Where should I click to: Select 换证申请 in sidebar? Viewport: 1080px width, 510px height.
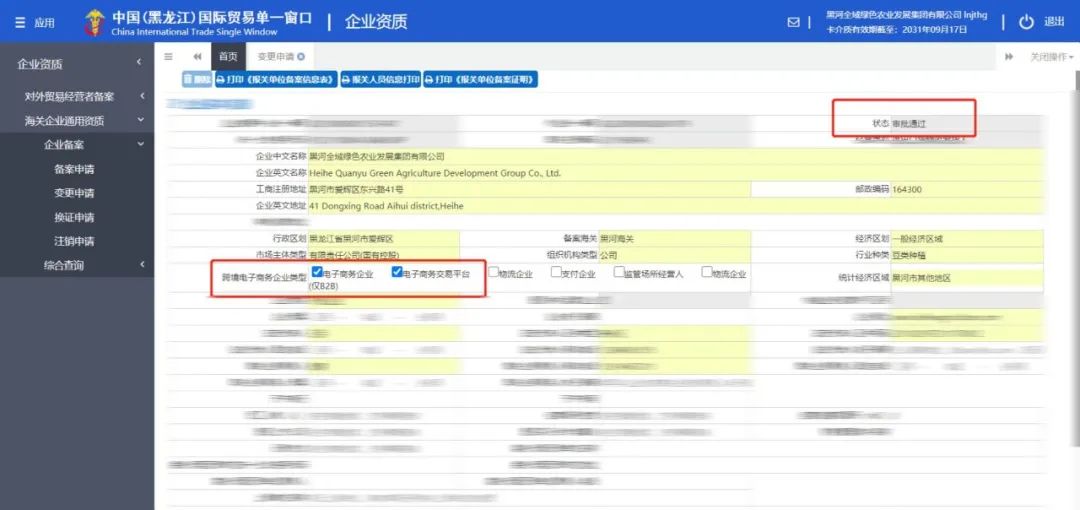pyautogui.click(x=74, y=218)
